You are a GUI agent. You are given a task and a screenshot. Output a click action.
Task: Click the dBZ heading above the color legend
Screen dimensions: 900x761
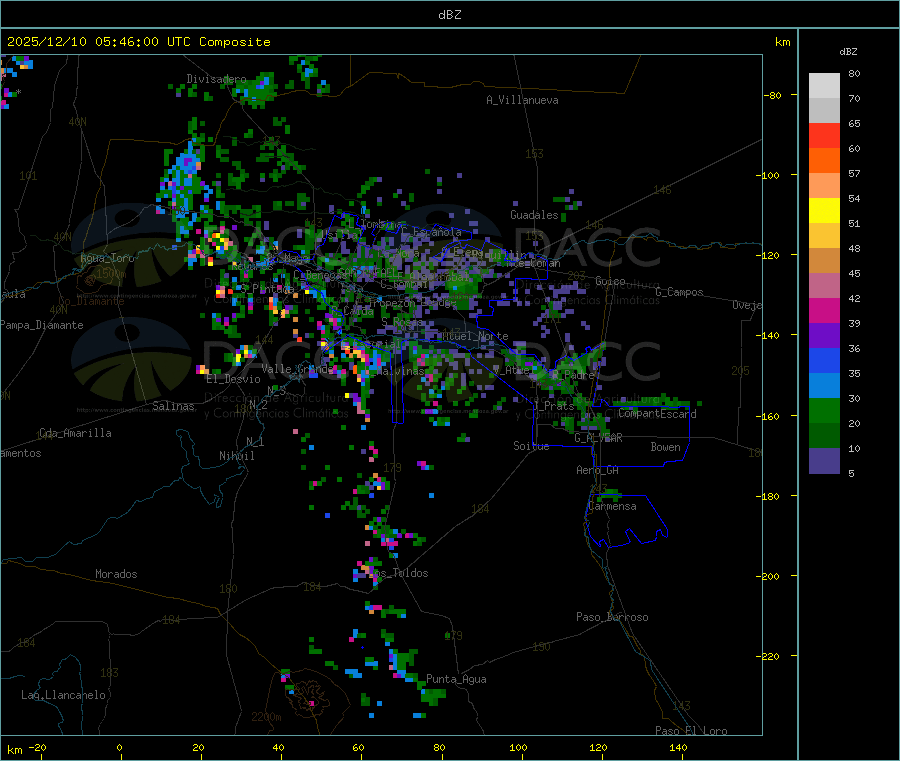pos(848,52)
